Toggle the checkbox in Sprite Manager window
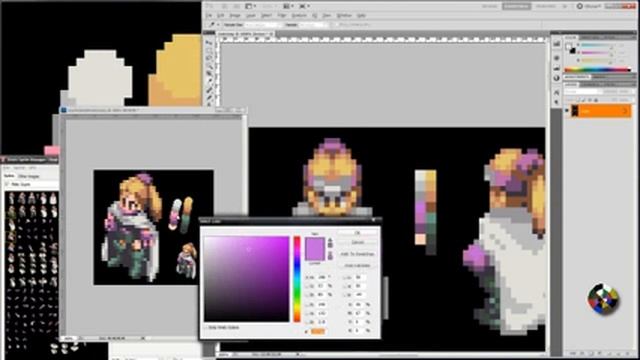The image size is (640, 360). [x=7, y=184]
